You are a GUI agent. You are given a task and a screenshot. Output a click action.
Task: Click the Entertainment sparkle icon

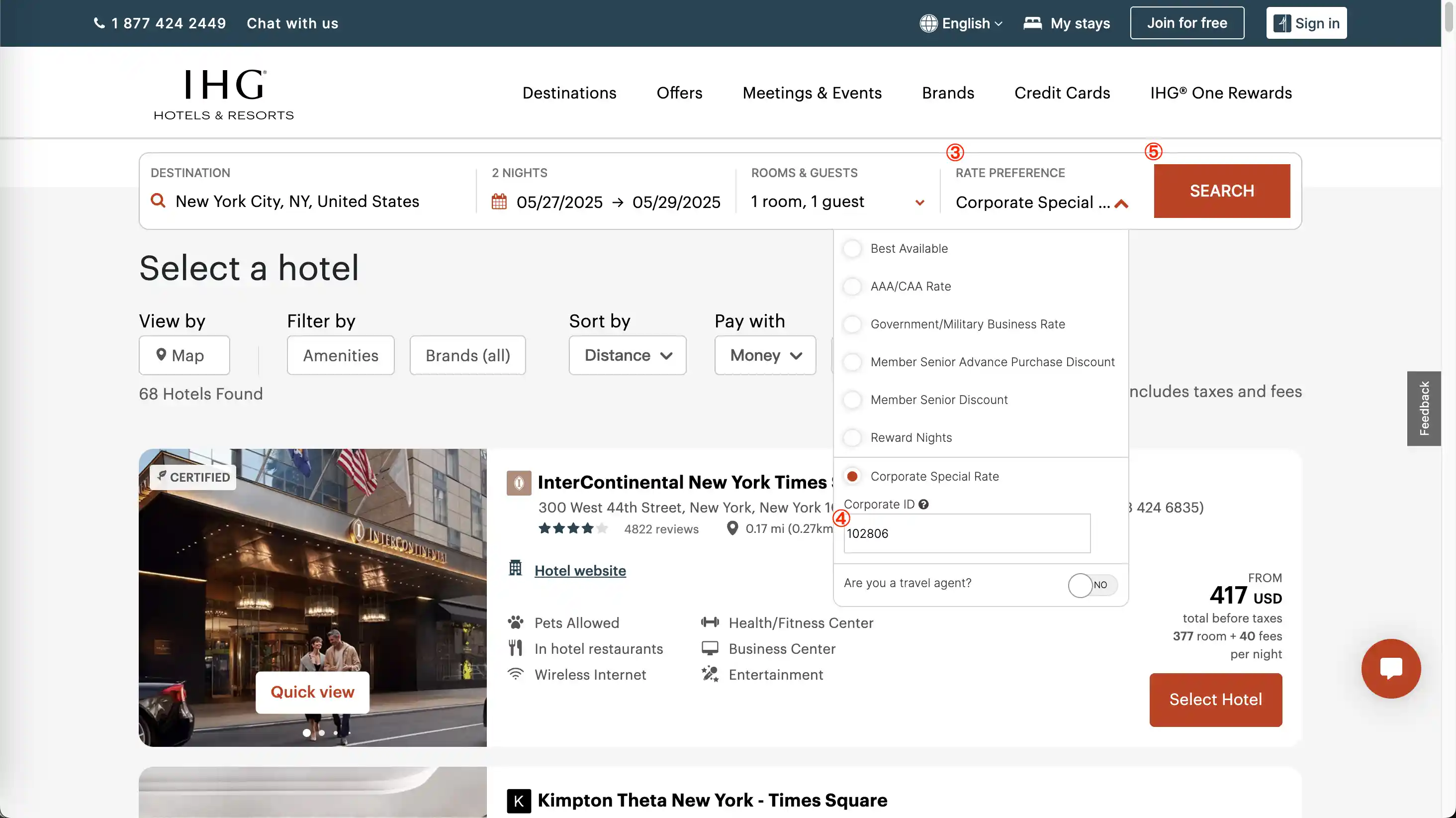pos(710,674)
